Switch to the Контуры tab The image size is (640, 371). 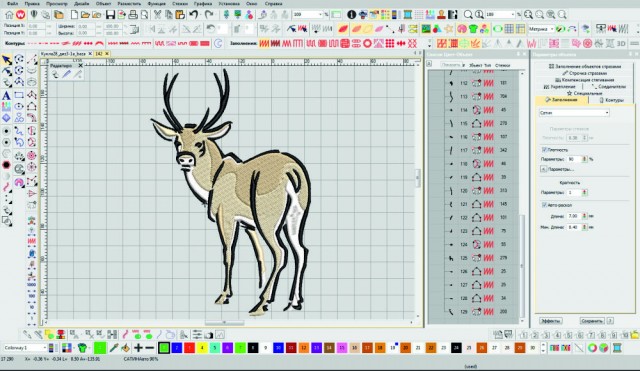pos(611,100)
